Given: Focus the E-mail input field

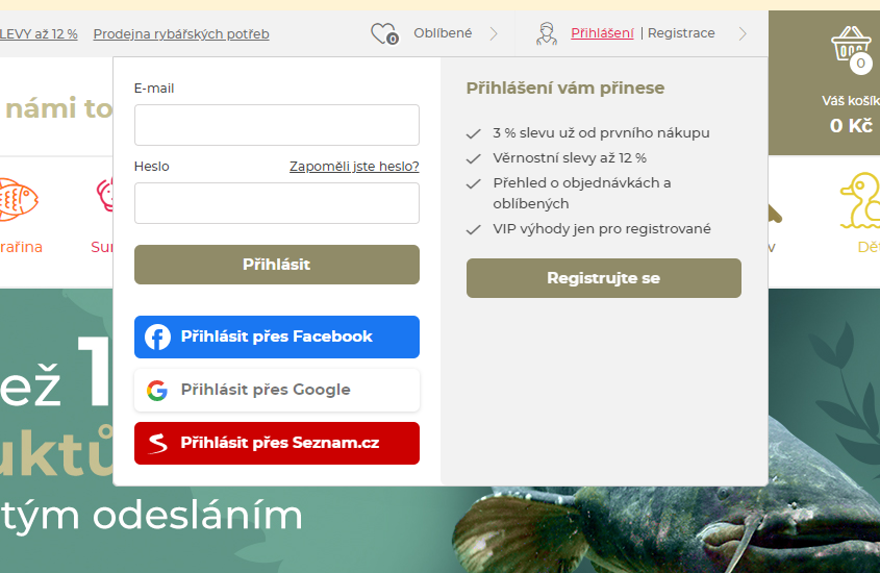Looking at the screenshot, I should [x=277, y=125].
